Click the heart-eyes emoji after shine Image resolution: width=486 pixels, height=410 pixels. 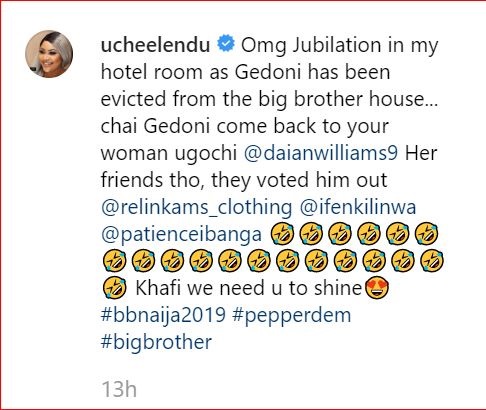377,289
